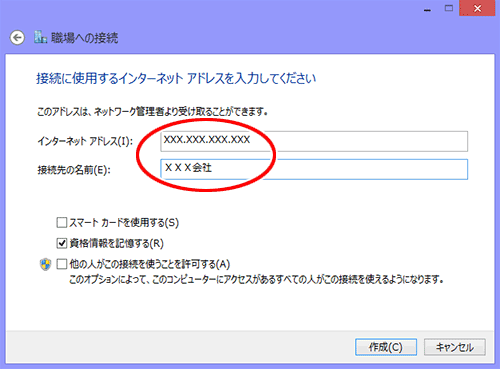Image resolution: width=500 pixels, height=369 pixels.
Task: Go back using the circular arrow button
Action: 17,38
